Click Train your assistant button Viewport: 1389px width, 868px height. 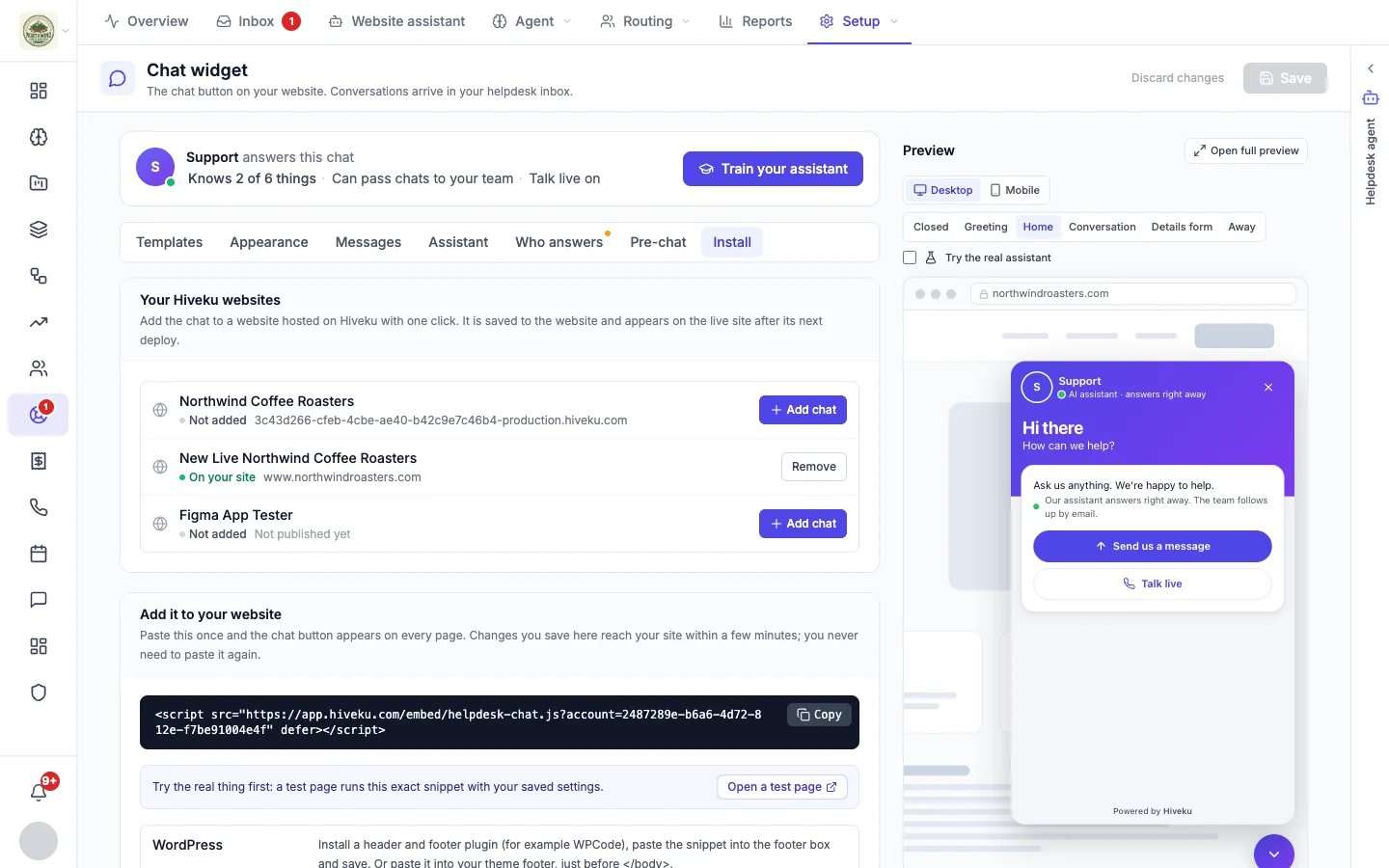[773, 169]
